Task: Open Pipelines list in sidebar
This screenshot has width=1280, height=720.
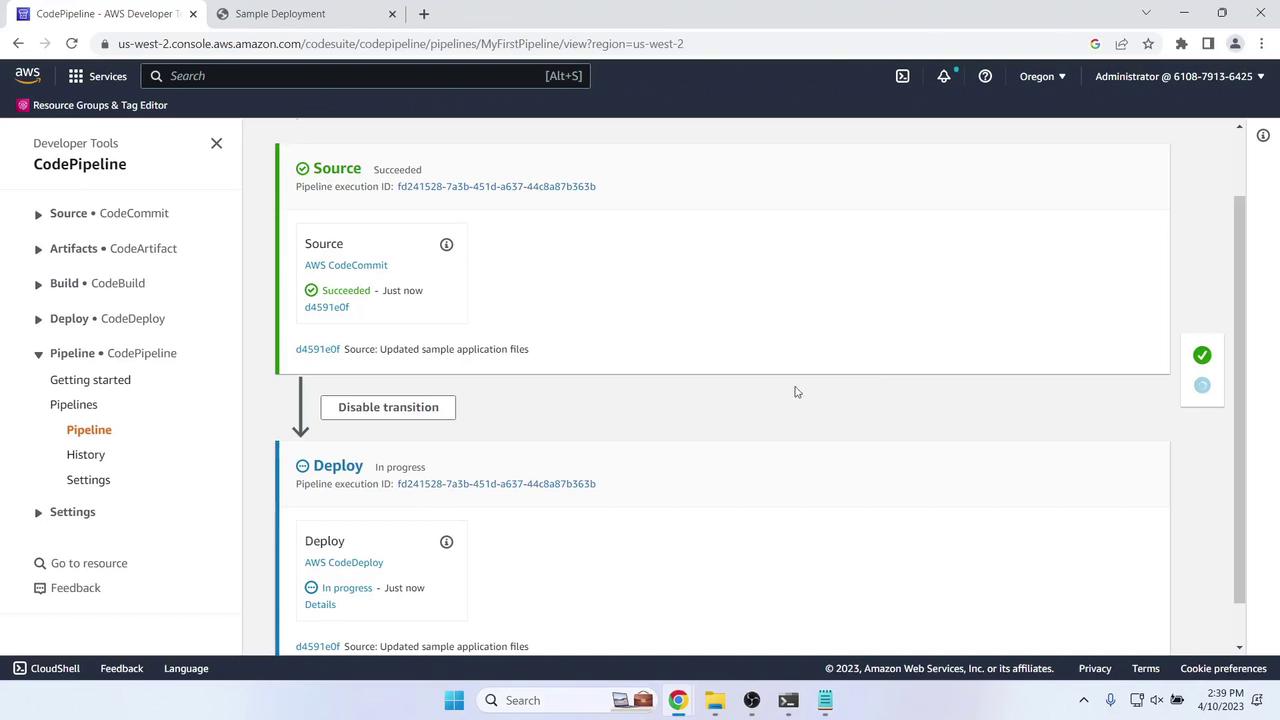Action: [x=74, y=405]
